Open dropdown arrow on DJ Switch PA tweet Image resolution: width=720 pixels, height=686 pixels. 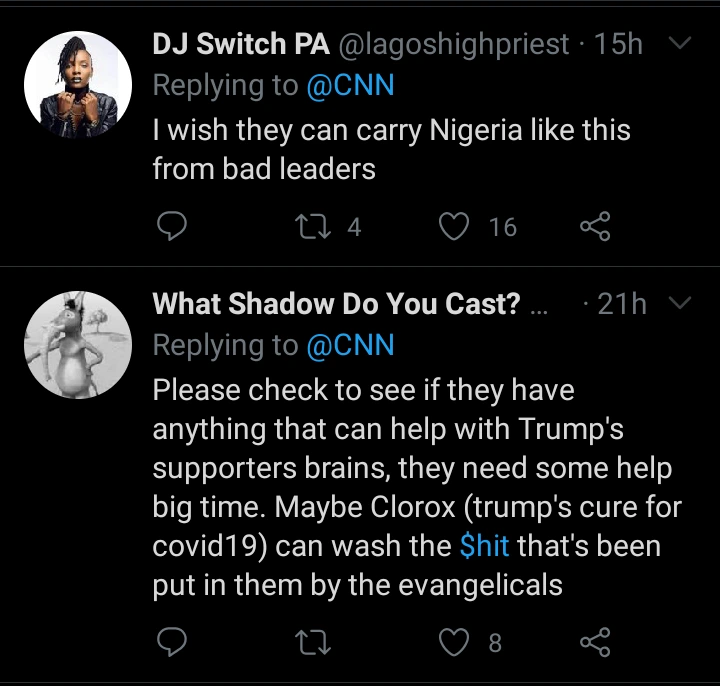(x=678, y=44)
